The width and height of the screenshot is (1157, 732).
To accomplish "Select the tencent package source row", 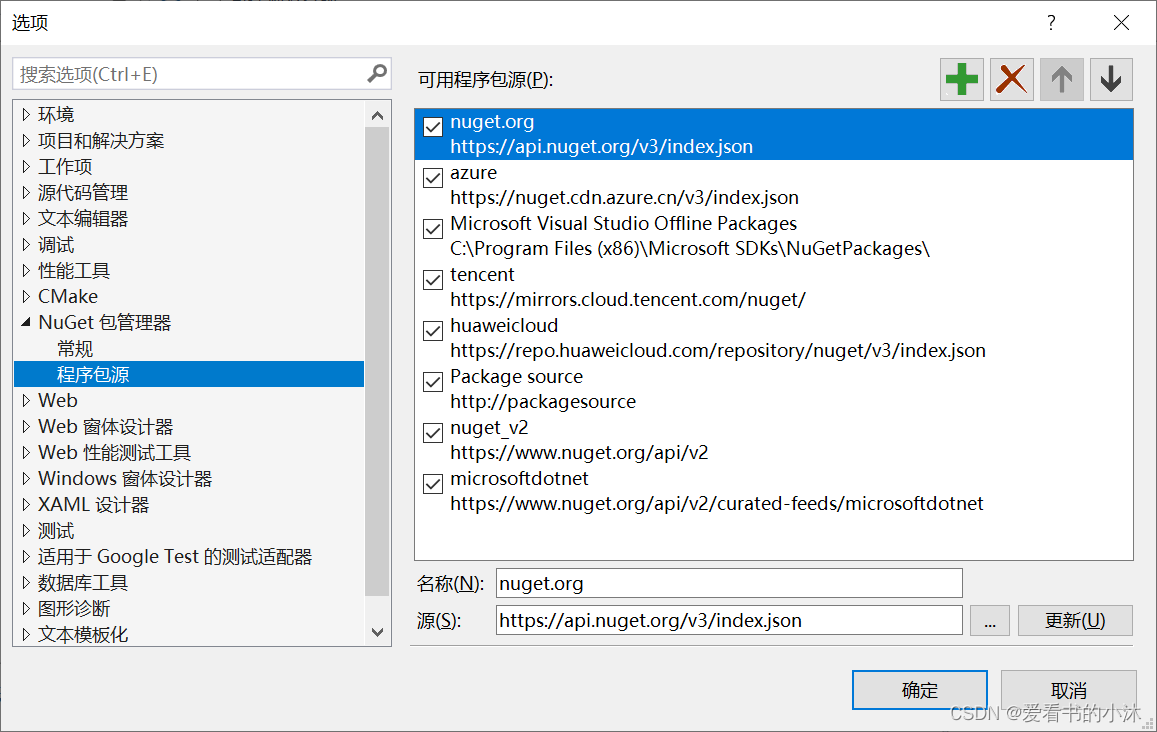I will [x=774, y=287].
